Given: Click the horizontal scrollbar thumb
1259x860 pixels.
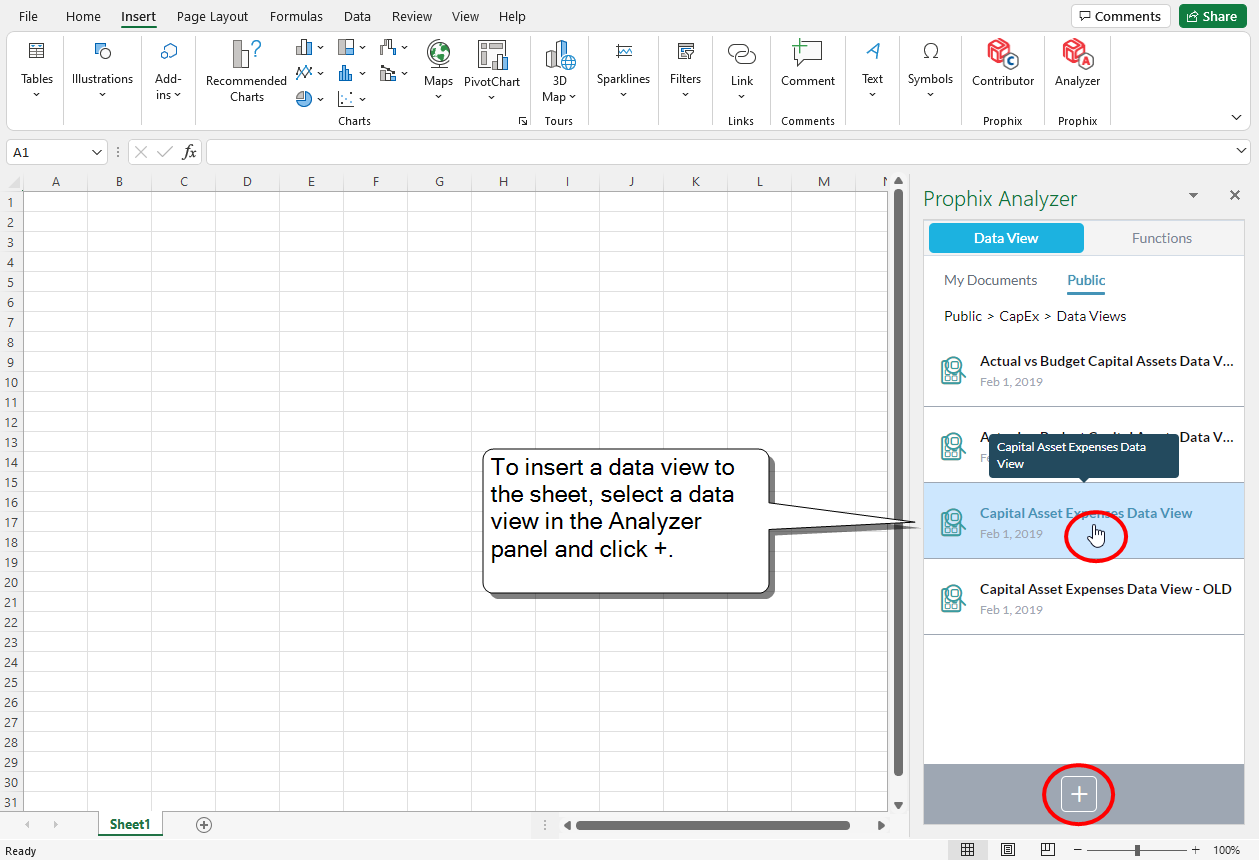Looking at the screenshot, I should (713, 825).
